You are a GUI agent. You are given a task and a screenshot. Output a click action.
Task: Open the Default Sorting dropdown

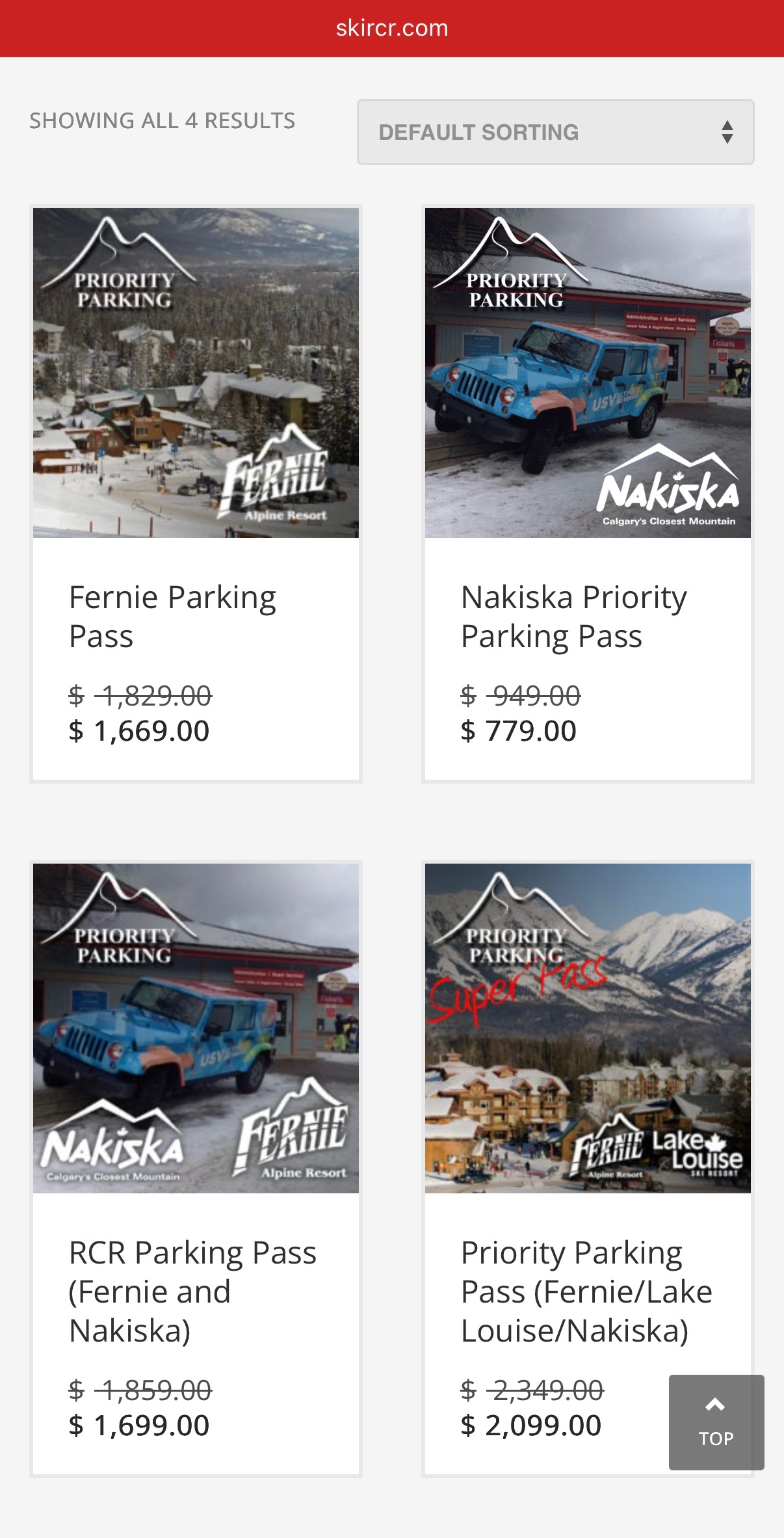tap(555, 132)
